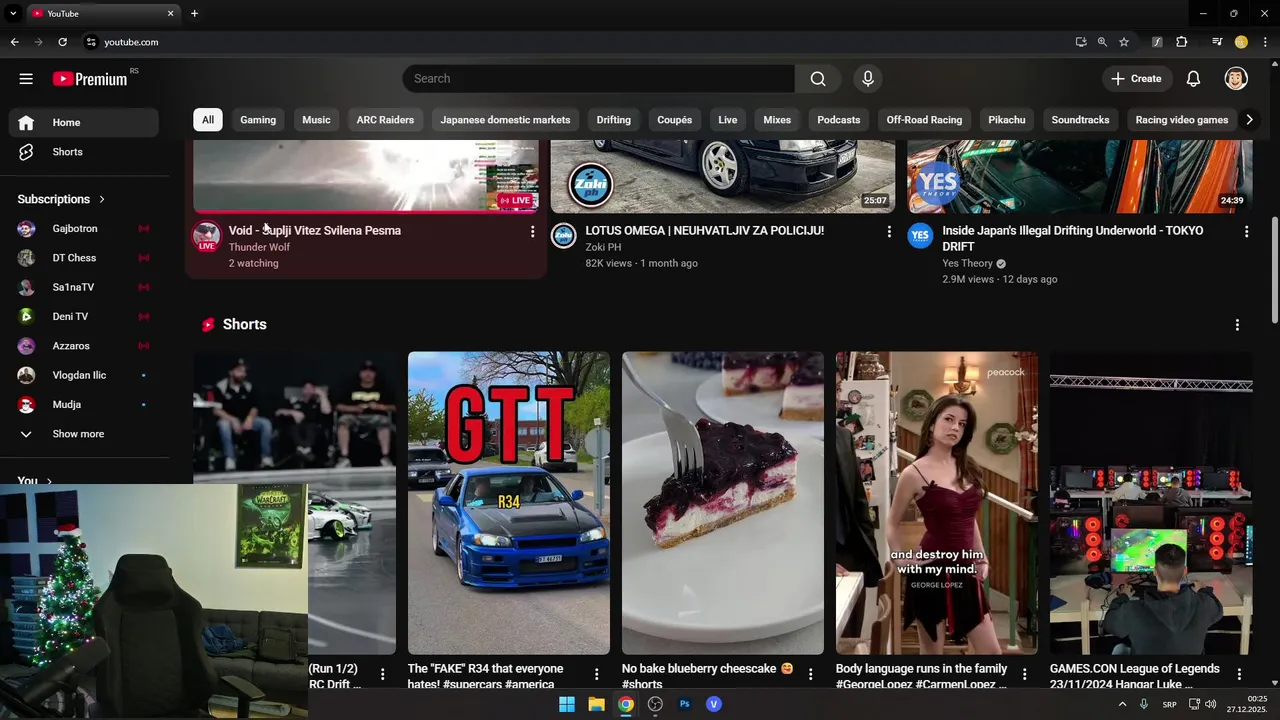This screenshot has width=1280, height=720.
Task: Select the Gaming filter chip
Action: click(x=258, y=120)
